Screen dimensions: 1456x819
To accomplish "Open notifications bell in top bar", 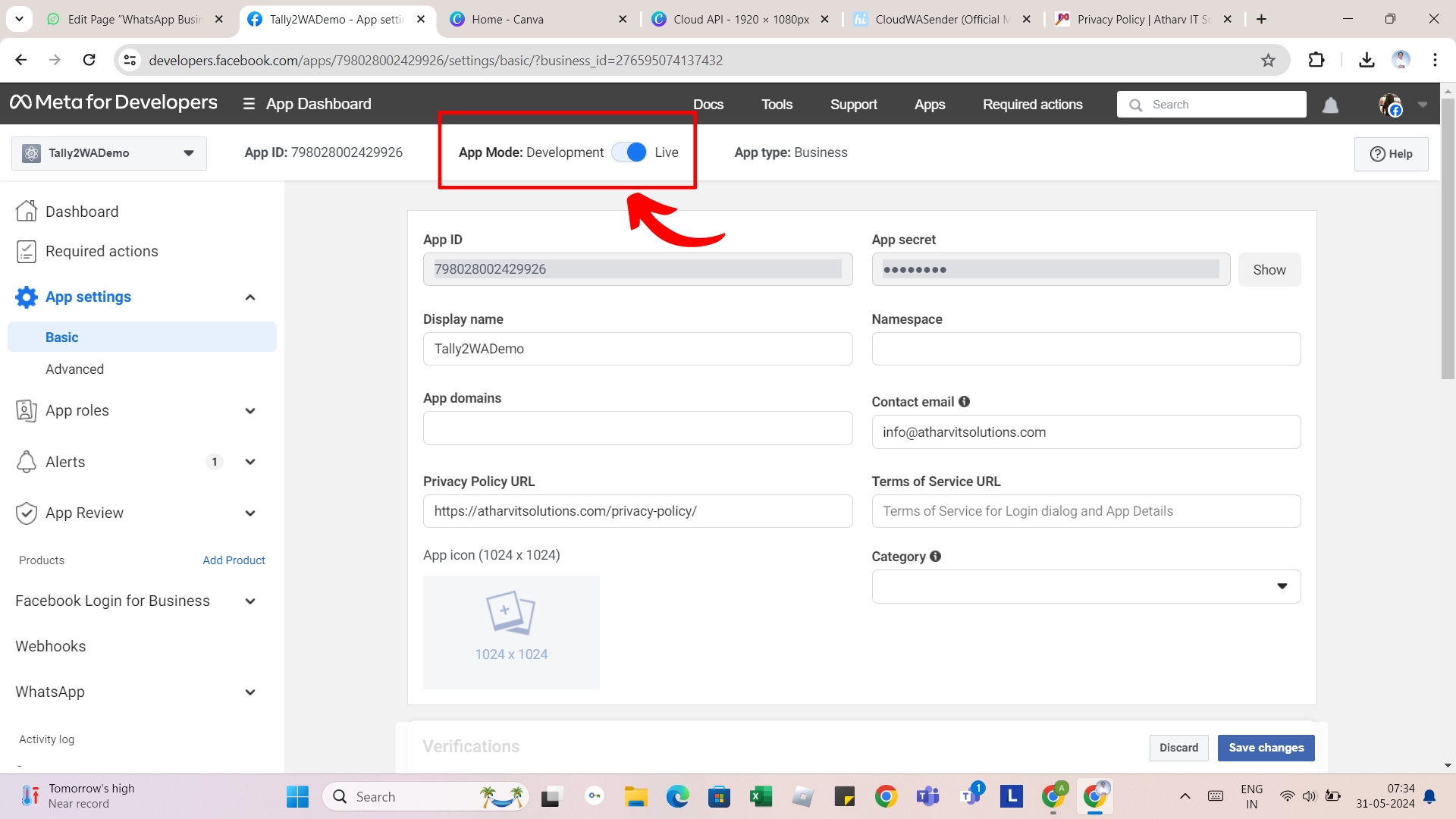I will (1330, 105).
